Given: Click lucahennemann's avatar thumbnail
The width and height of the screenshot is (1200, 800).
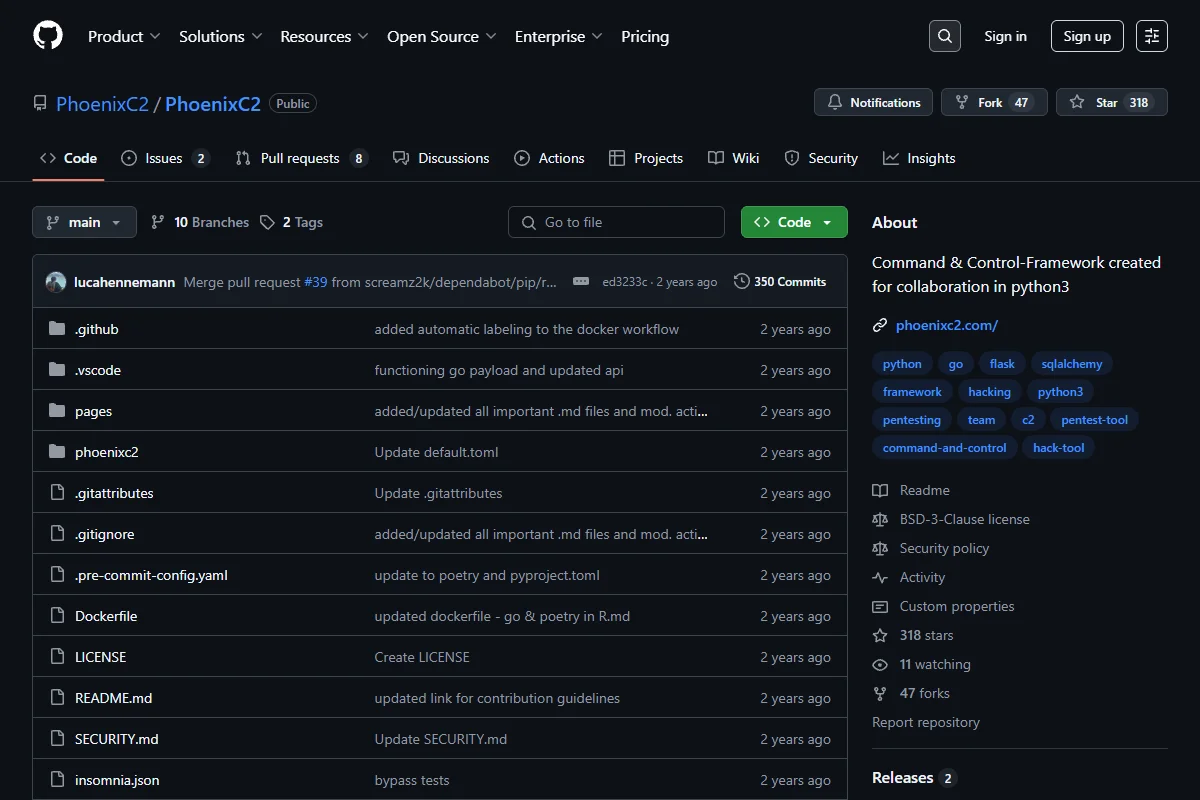Looking at the screenshot, I should pos(56,282).
